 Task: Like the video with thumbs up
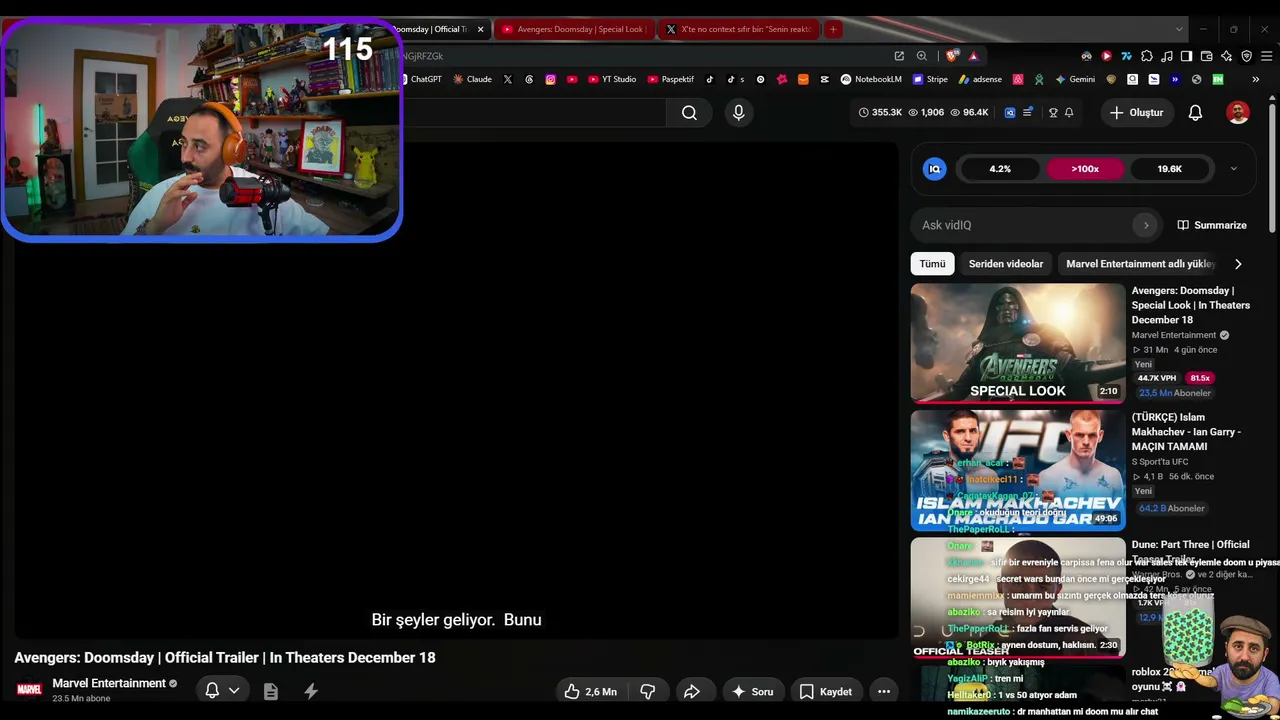point(590,691)
